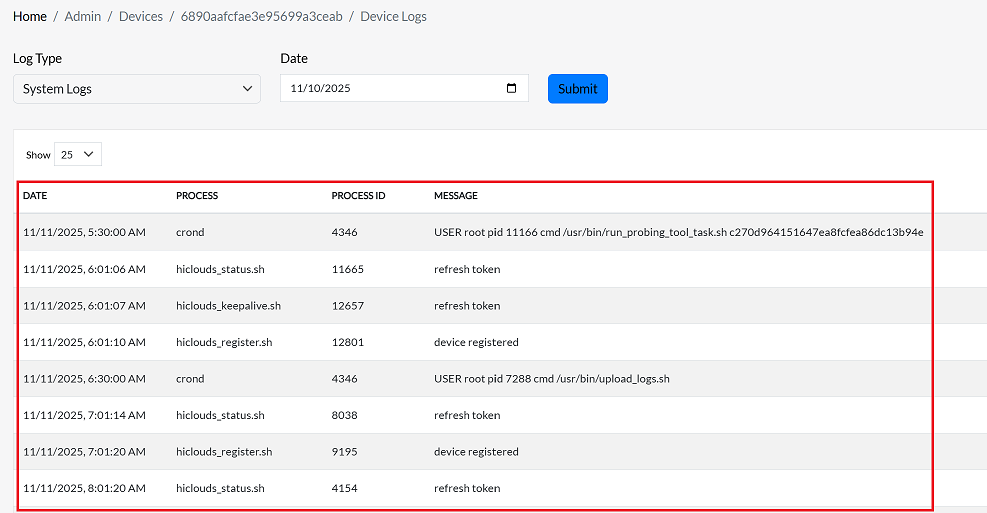
Task: Click the 7:01:20 AM device registered row
Action: (x=476, y=452)
